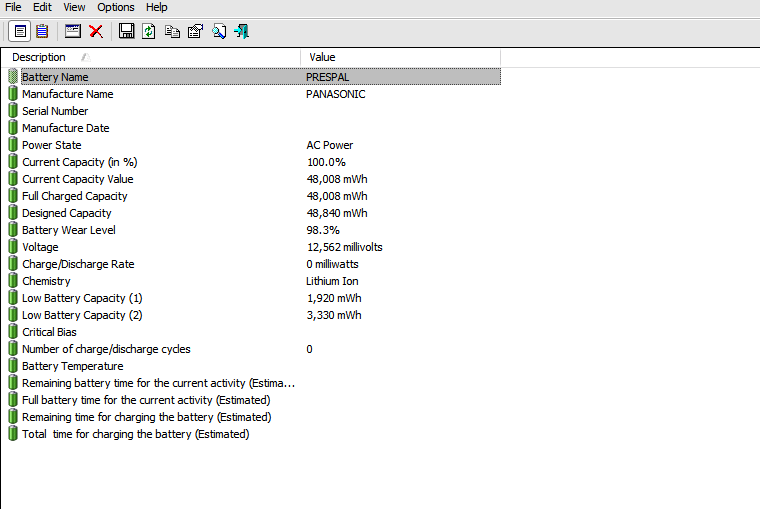Select the Battery Temperature row
The height and width of the screenshot is (509, 760).
pos(72,366)
